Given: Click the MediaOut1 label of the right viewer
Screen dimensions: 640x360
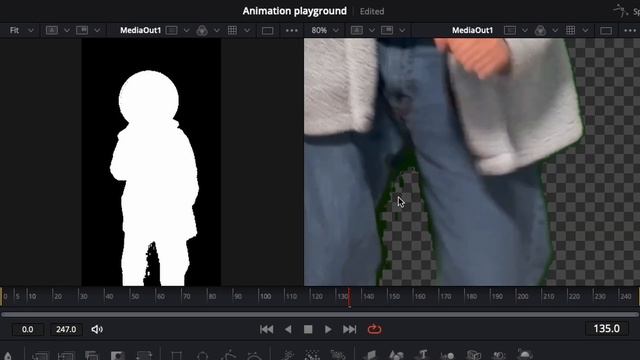Looking at the screenshot, I should pos(472,30).
